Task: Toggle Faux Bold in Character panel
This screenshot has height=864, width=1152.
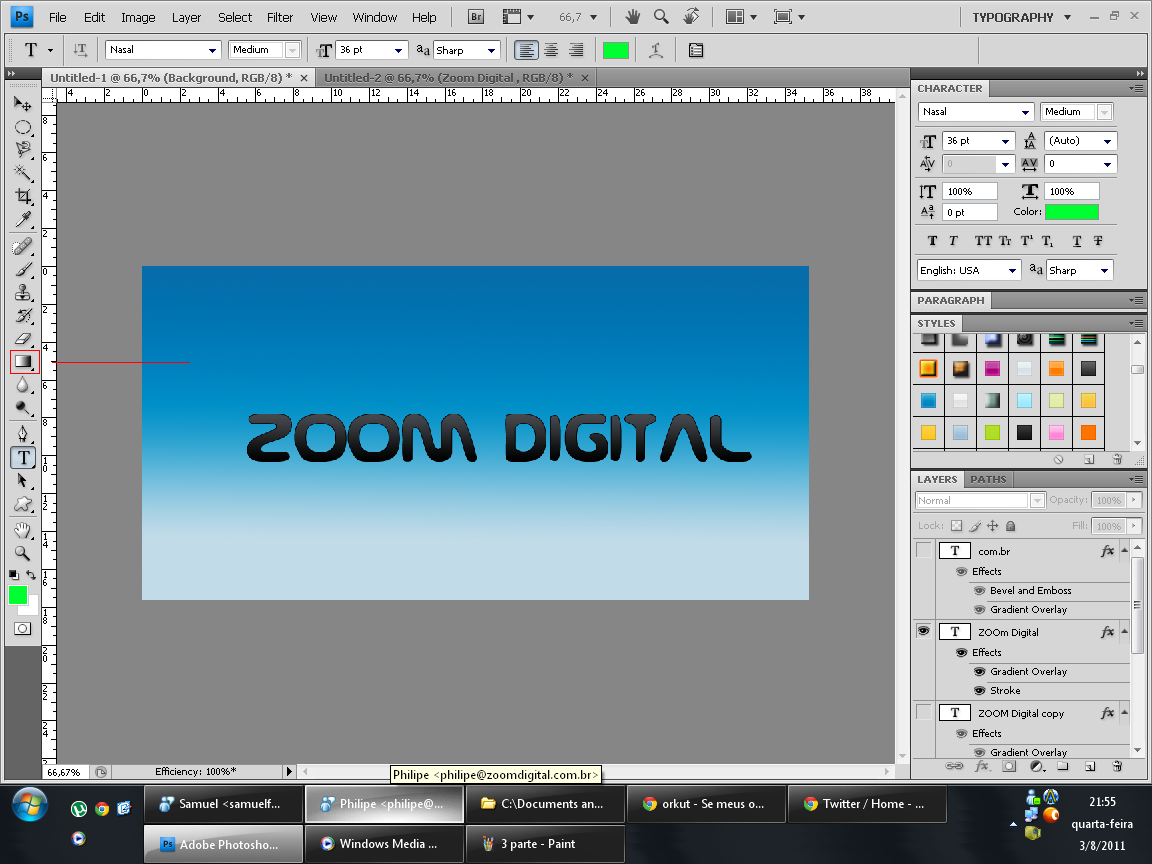Action: point(932,241)
